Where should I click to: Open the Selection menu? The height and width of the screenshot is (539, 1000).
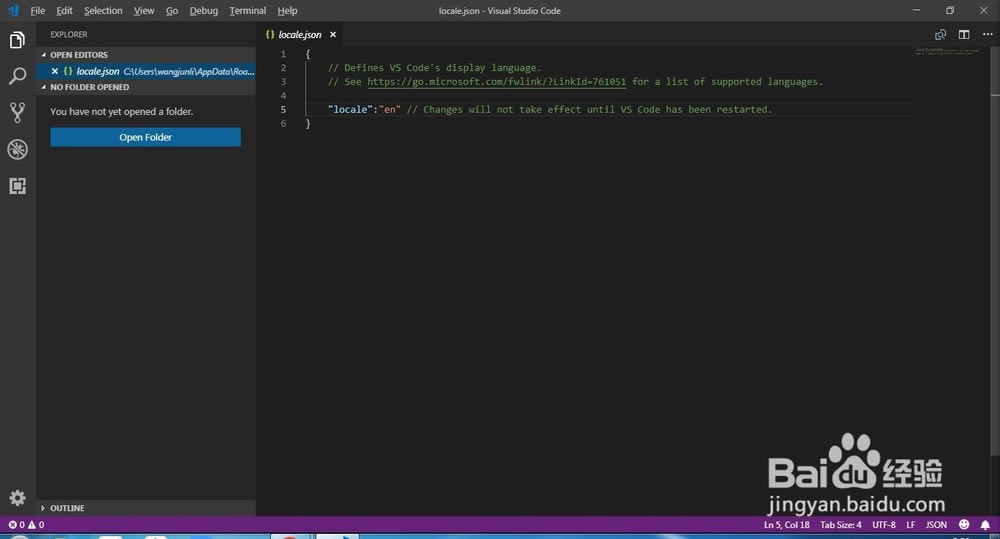coord(103,10)
